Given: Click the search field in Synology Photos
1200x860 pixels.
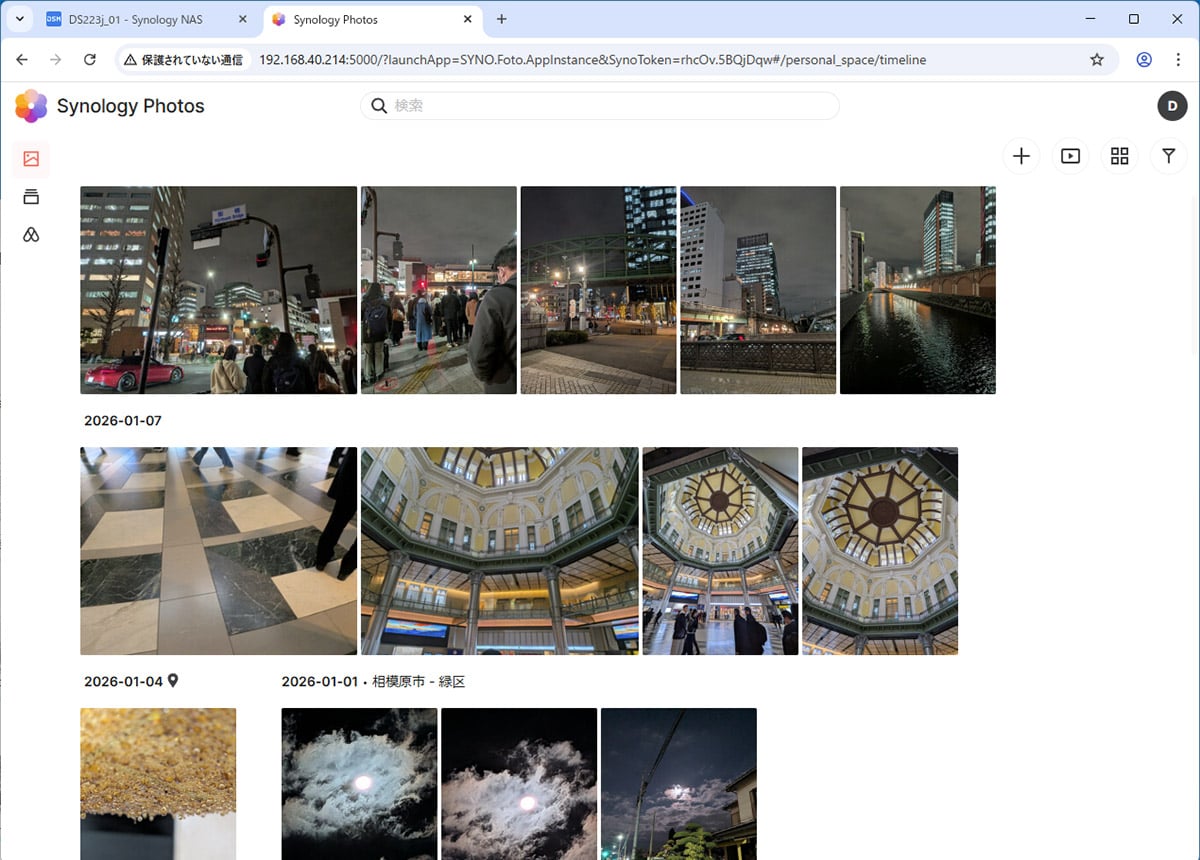Looking at the screenshot, I should (600, 106).
